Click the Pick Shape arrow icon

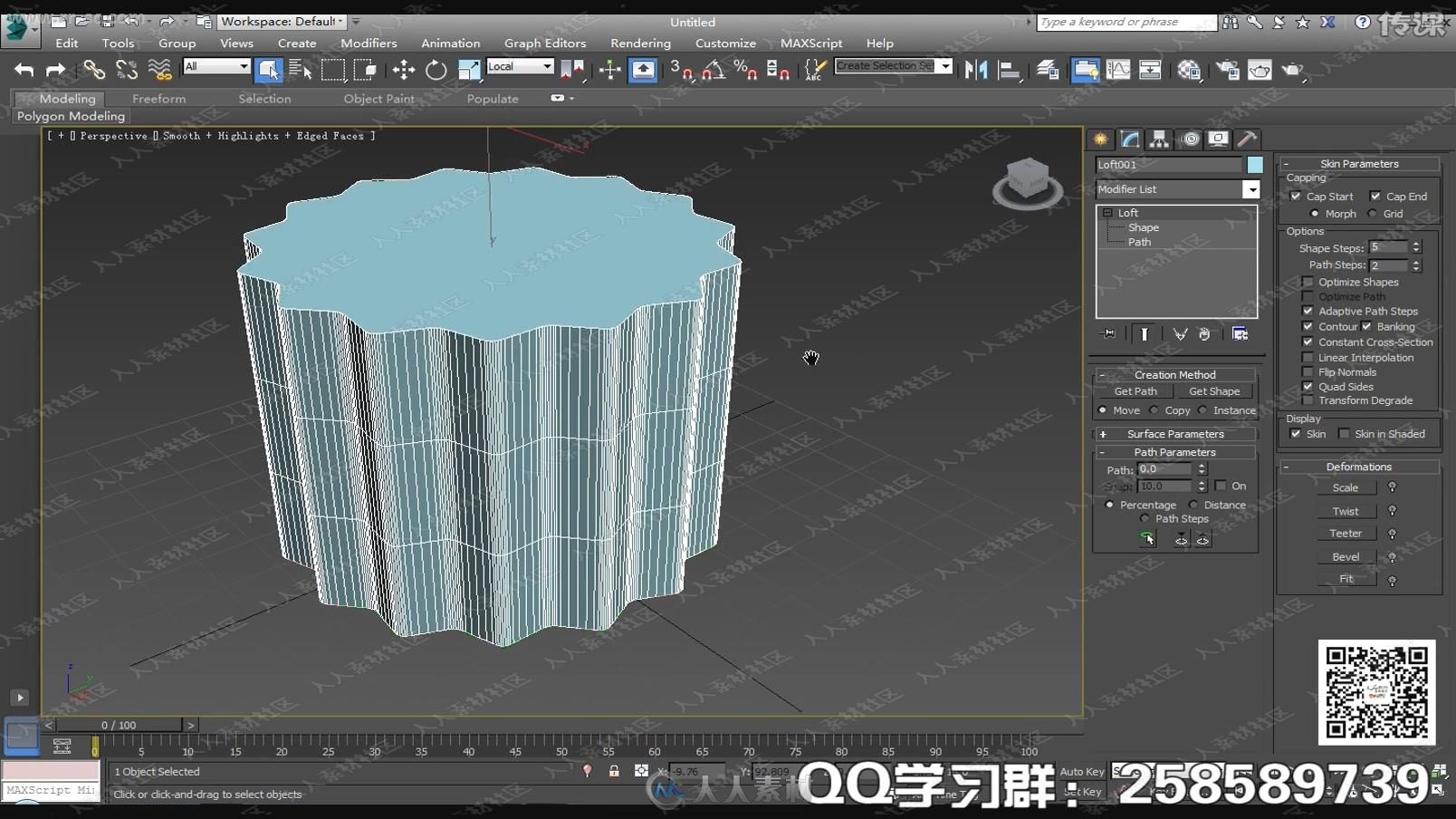click(1147, 540)
